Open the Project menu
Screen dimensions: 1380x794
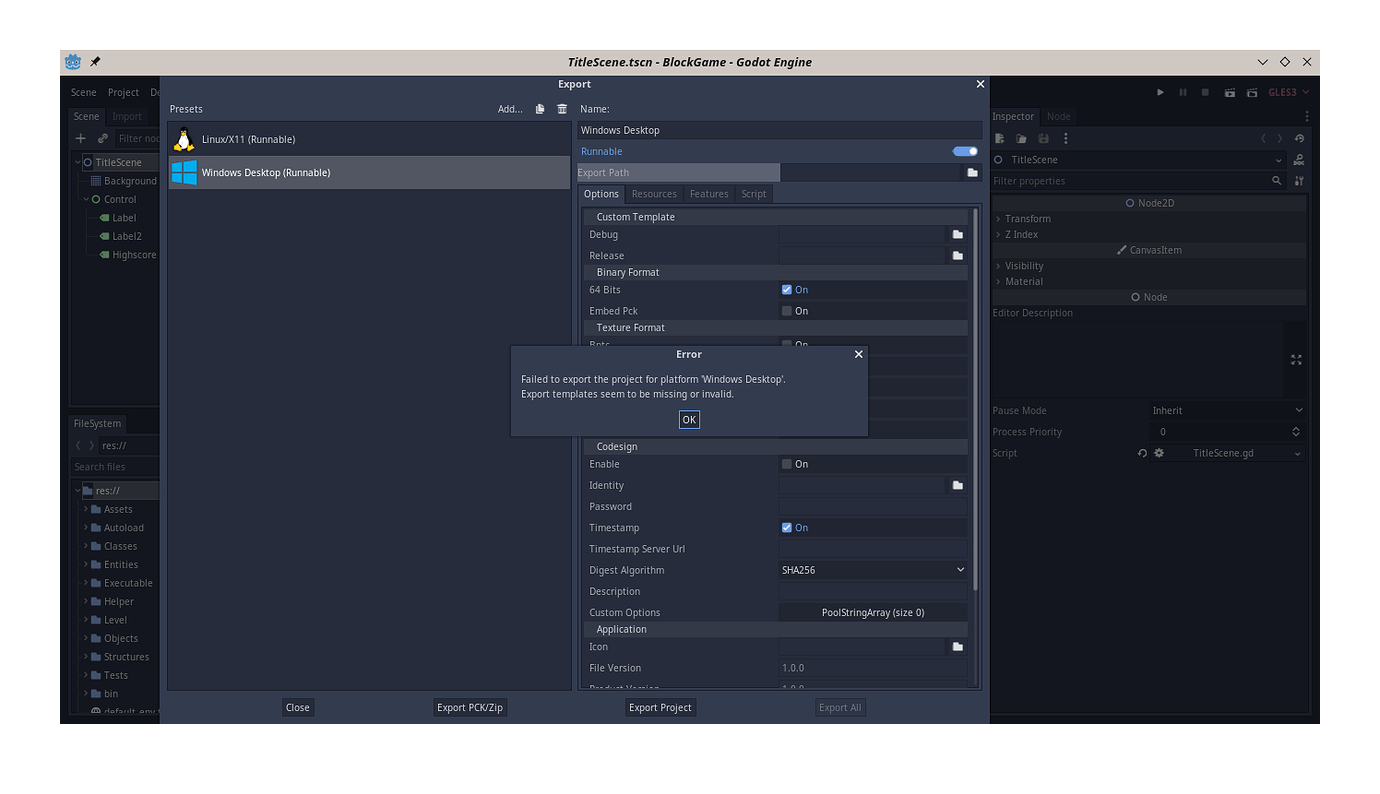click(123, 92)
